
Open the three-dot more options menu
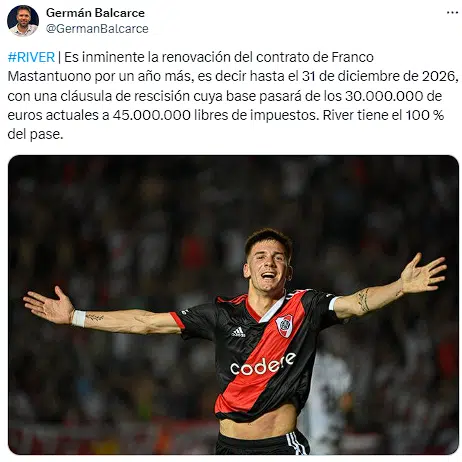(x=452, y=13)
